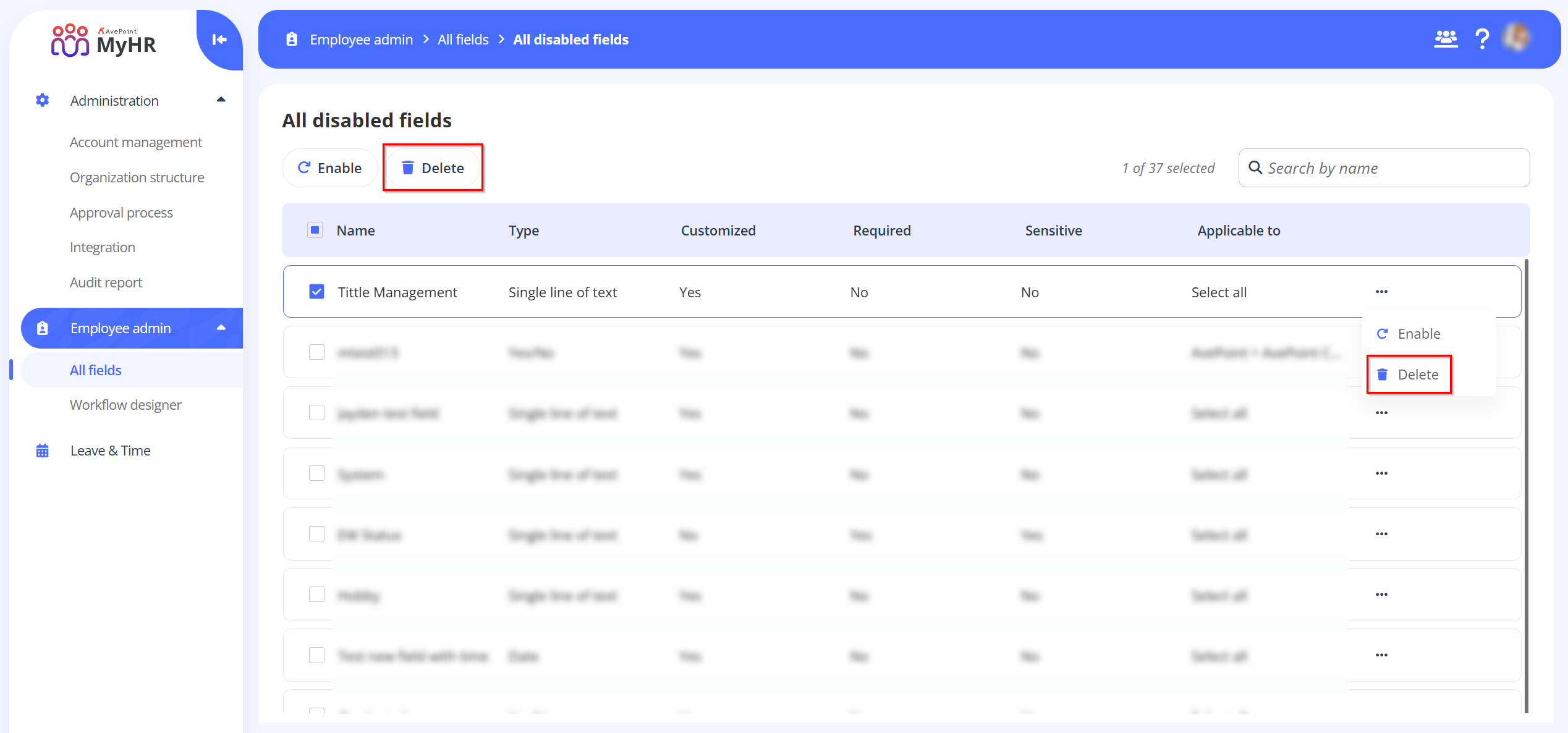Click the search magnifier icon

click(x=1255, y=167)
